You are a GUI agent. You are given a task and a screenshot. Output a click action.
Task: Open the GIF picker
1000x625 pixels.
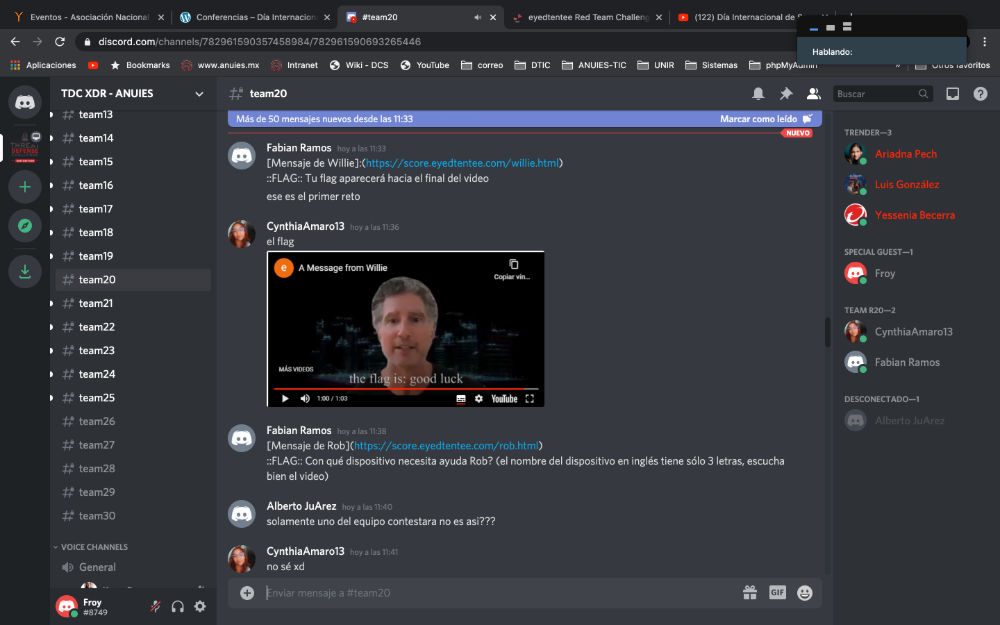777,592
